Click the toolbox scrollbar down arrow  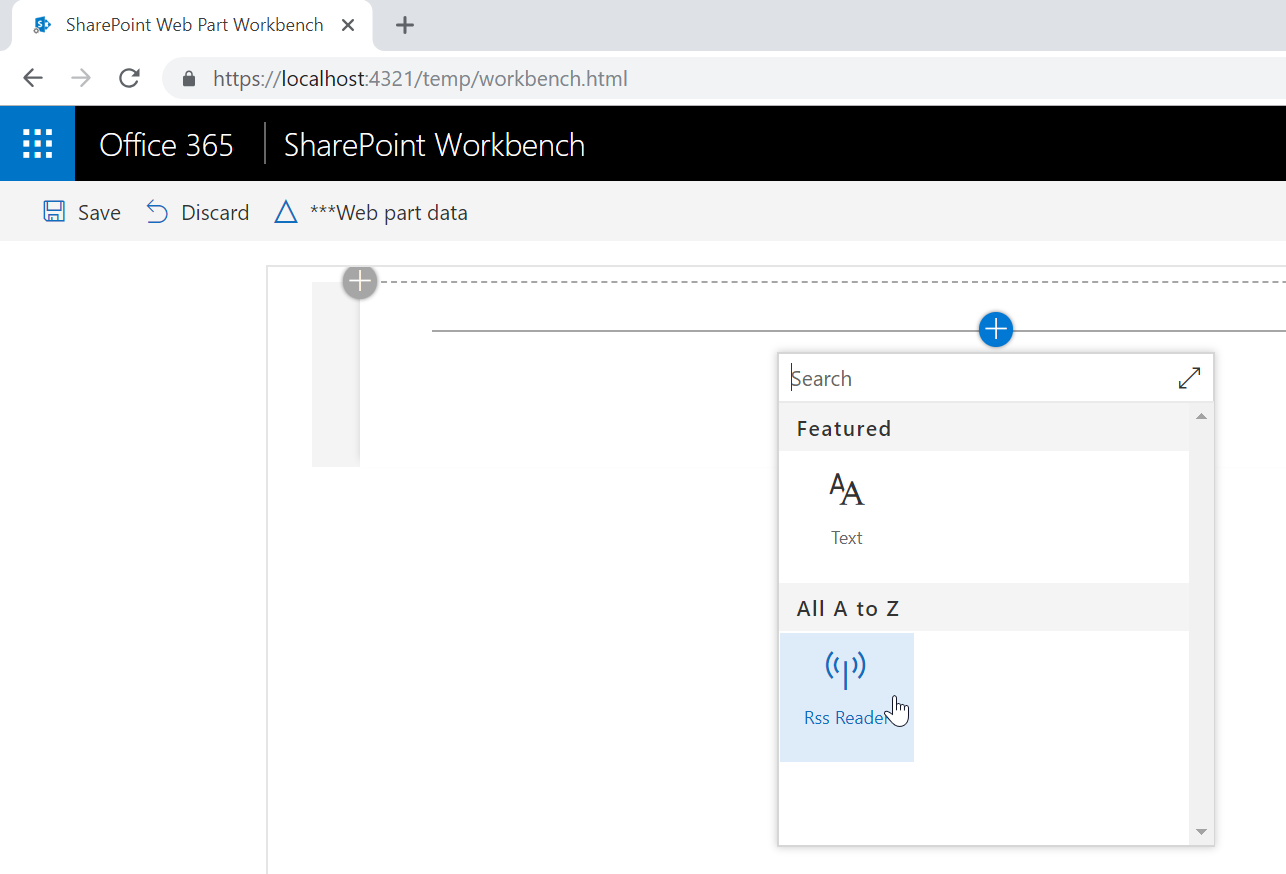pos(1201,832)
